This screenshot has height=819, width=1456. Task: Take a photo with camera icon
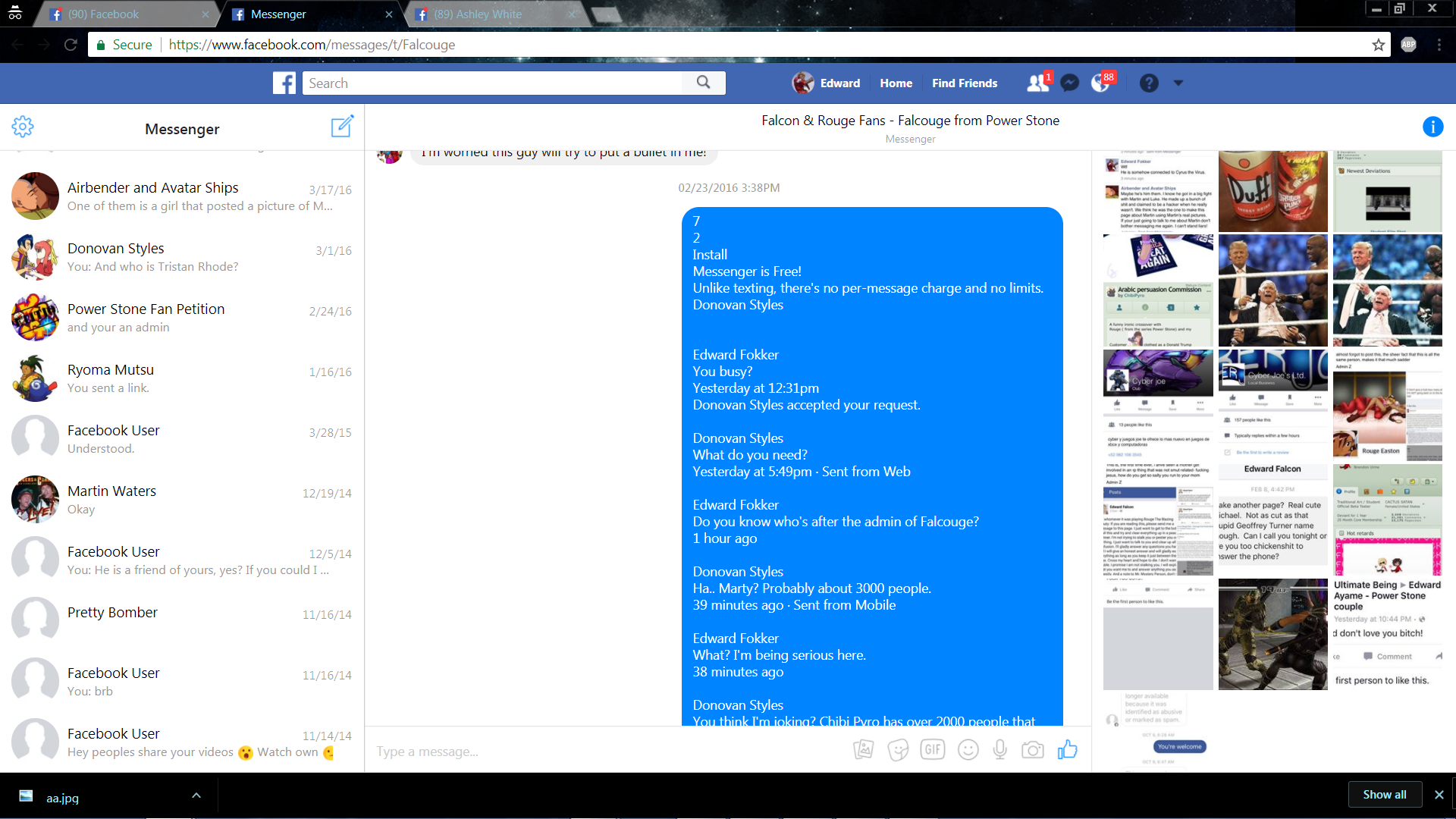[1032, 750]
